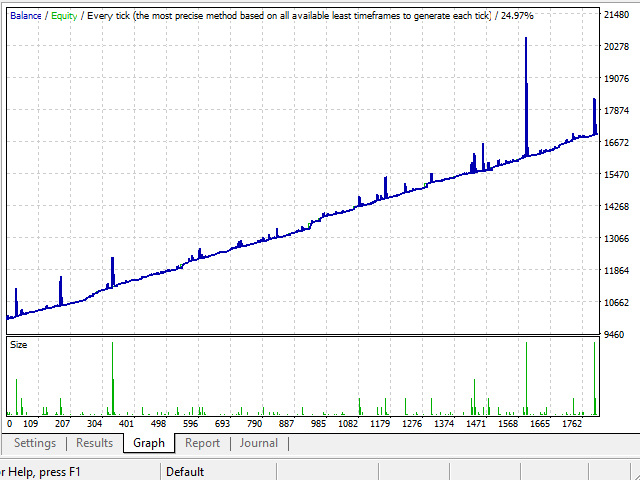Screen dimensions: 640x480
Task: Click the 21480 axis value
Action: [617, 15]
